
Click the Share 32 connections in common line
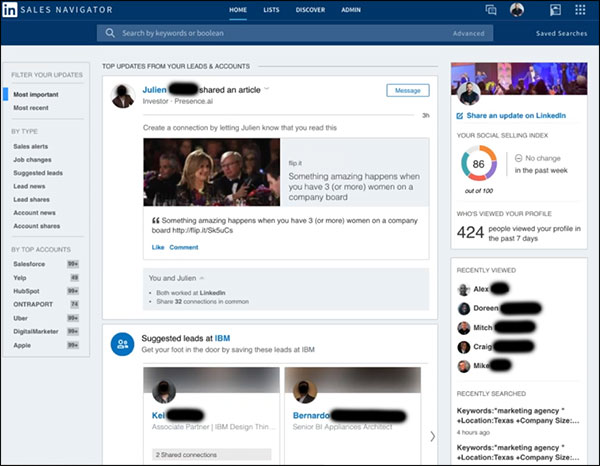pyautogui.click(x=202, y=302)
